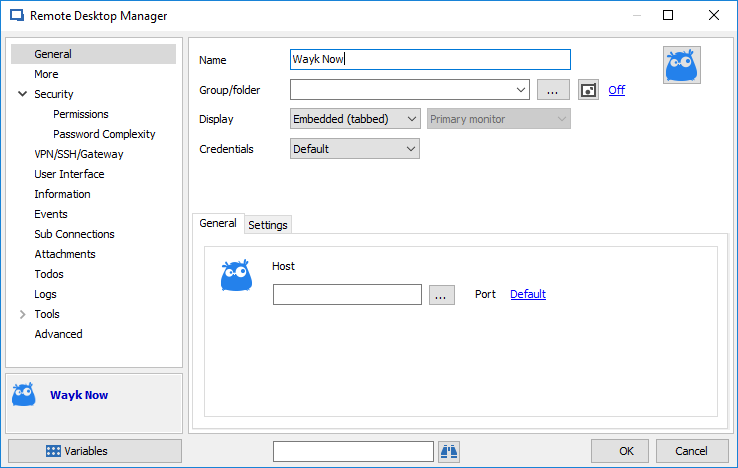Click the Off link
The image size is (738, 468).
click(x=617, y=90)
